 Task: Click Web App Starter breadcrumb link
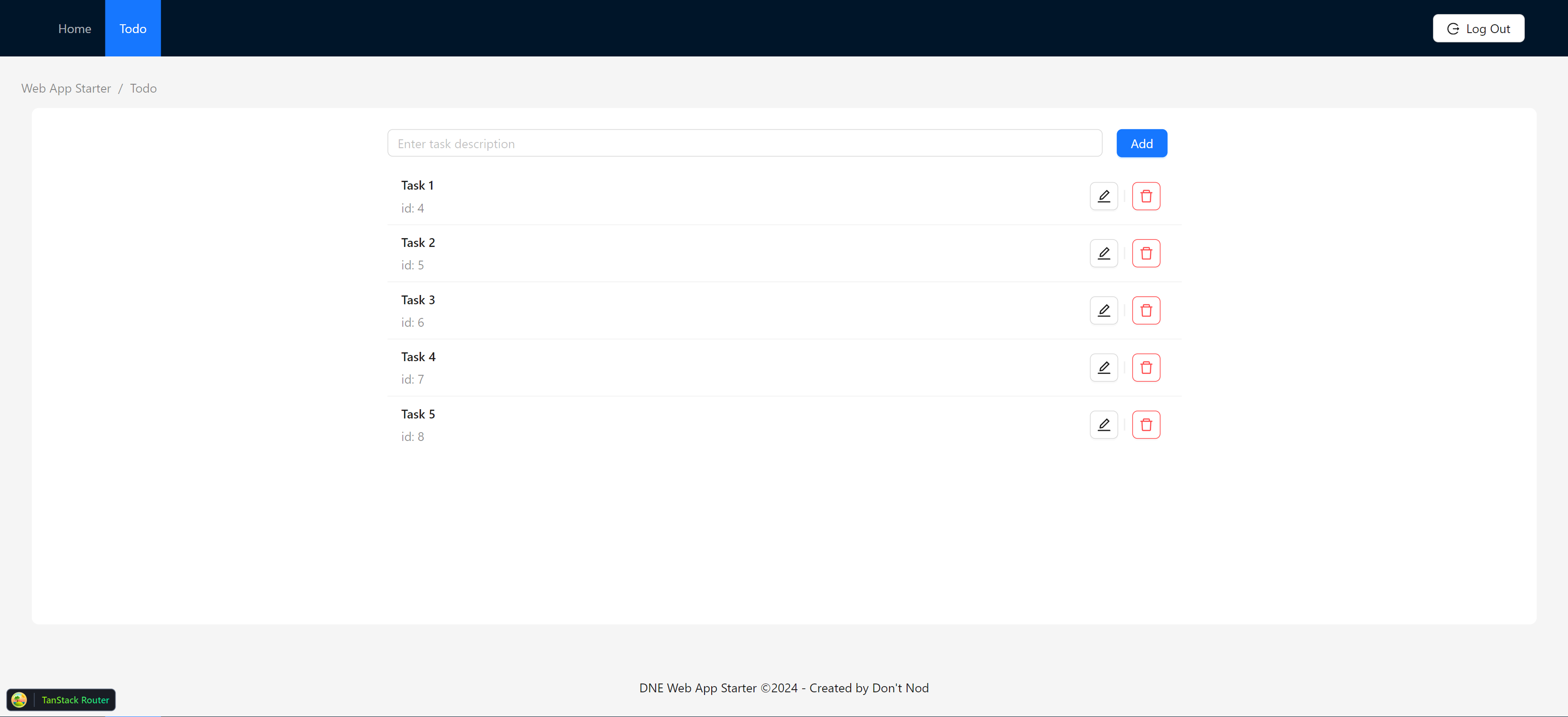(x=66, y=88)
